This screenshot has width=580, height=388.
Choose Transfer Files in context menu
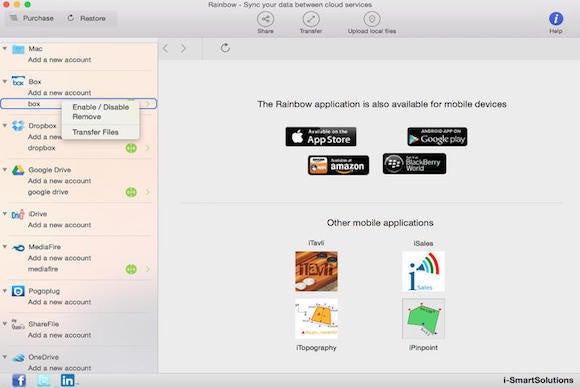click(x=95, y=132)
